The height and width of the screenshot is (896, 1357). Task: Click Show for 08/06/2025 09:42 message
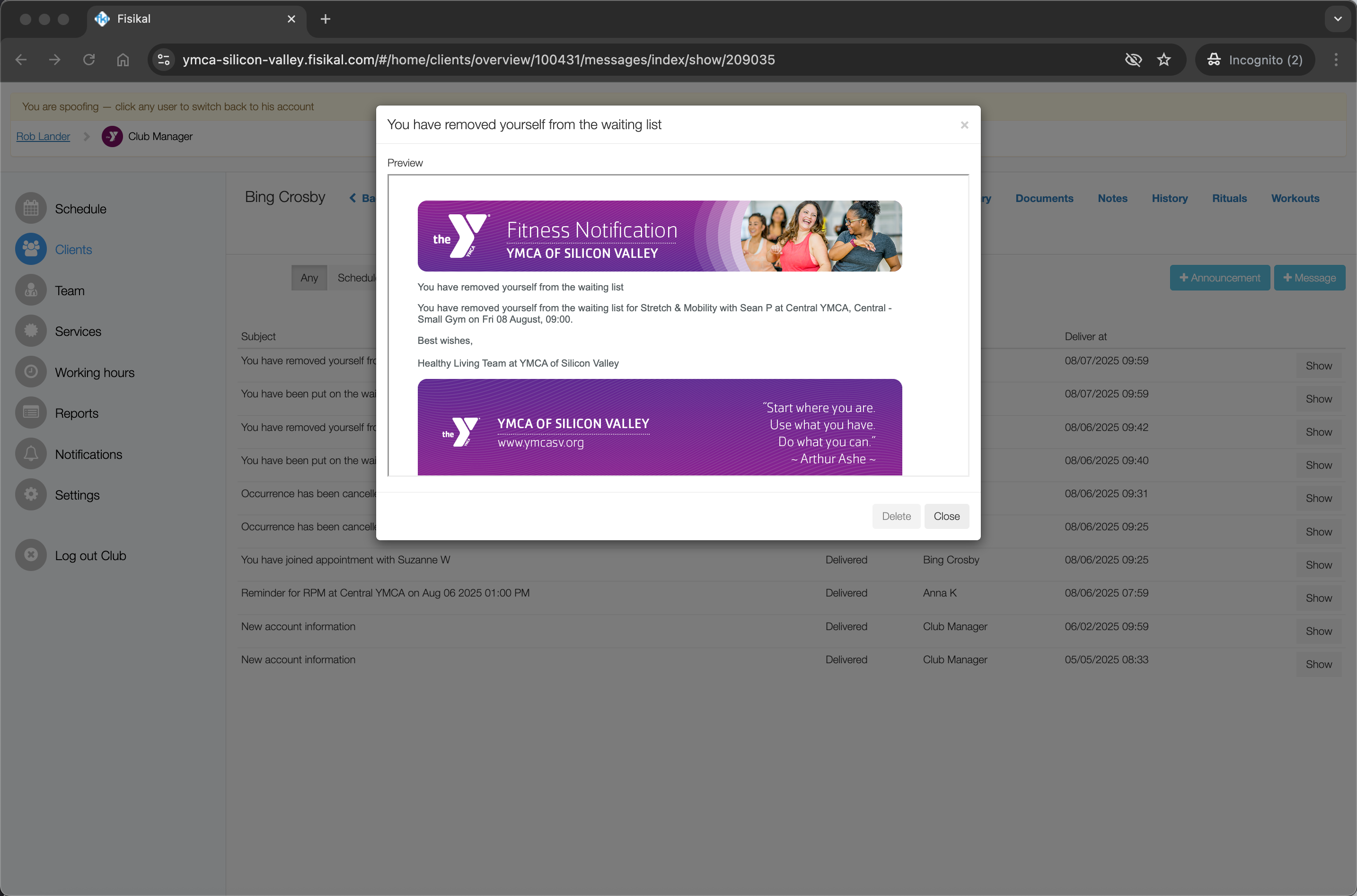tap(1318, 432)
